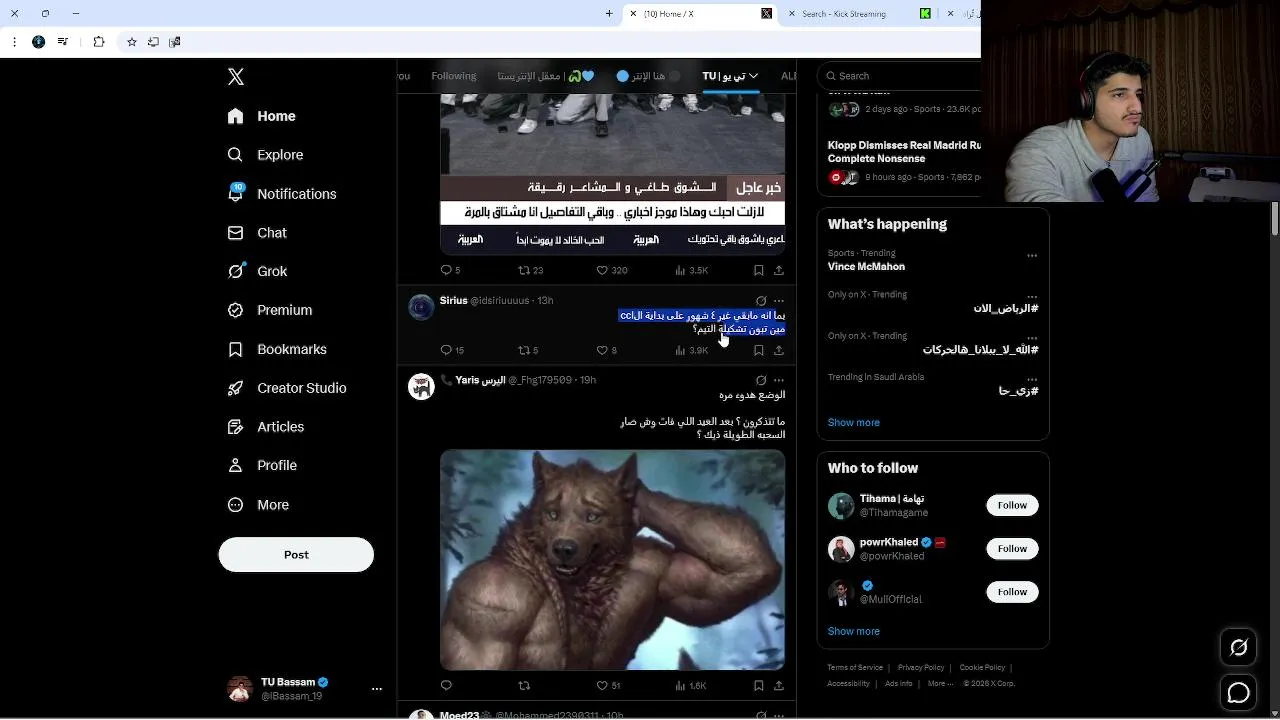Screen dimensions: 1280x720
Task: Open the More menu in the sidebar
Action: 259,505
